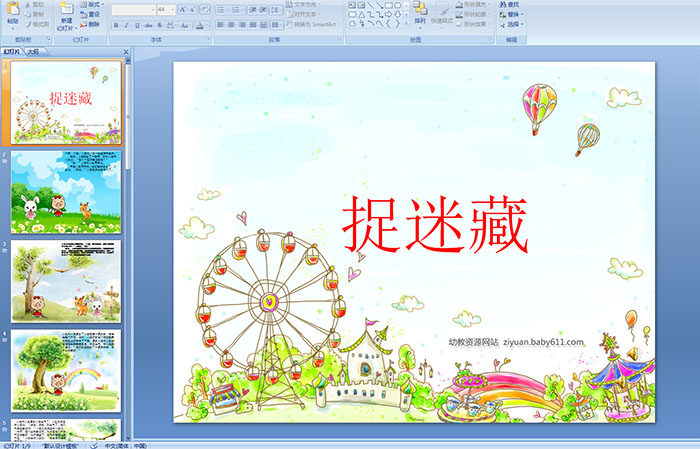
Task: Switch to the Slides (幻灯片) tab
Action: (11, 51)
